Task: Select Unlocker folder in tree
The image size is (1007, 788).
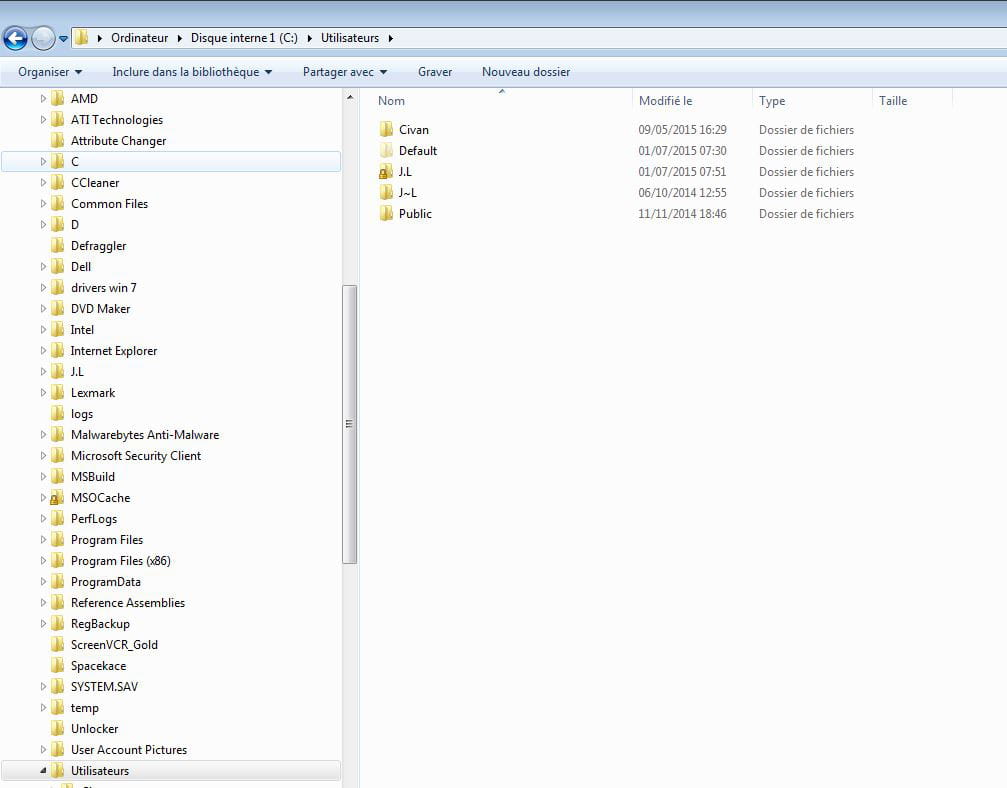Action: 94,729
